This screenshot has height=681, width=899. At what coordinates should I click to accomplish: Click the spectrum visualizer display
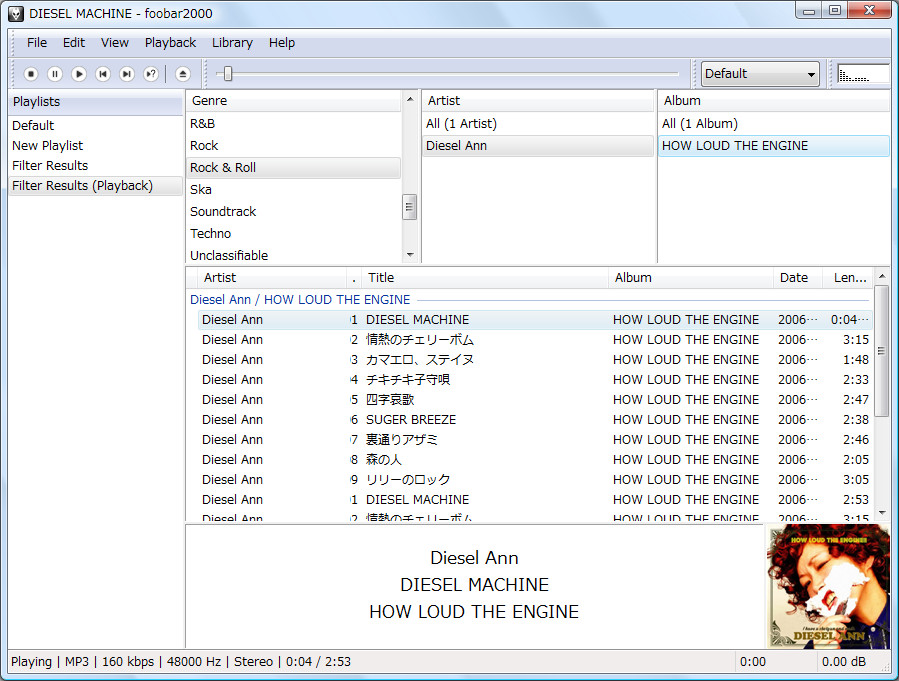pos(862,73)
